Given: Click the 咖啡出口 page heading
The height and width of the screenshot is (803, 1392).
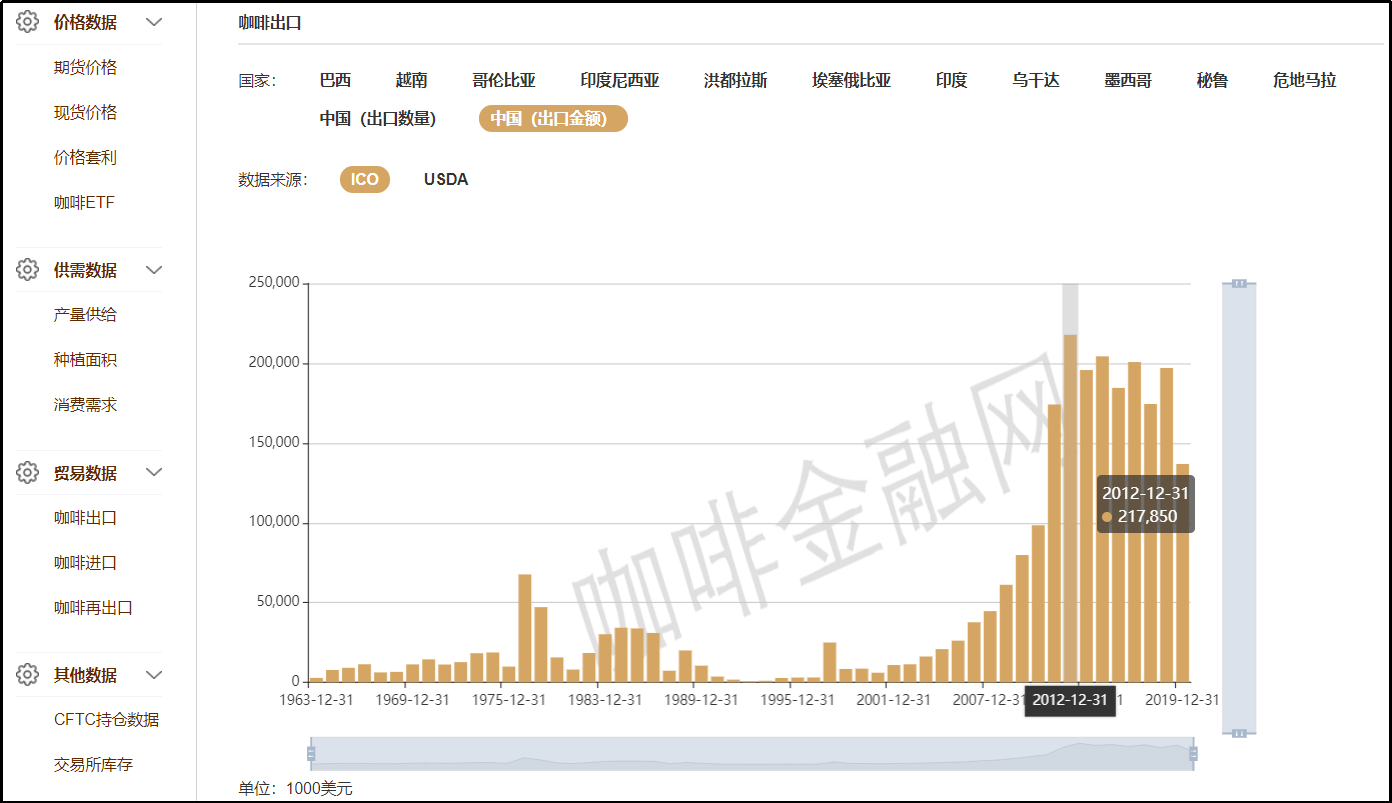Looking at the screenshot, I should coord(270,22).
